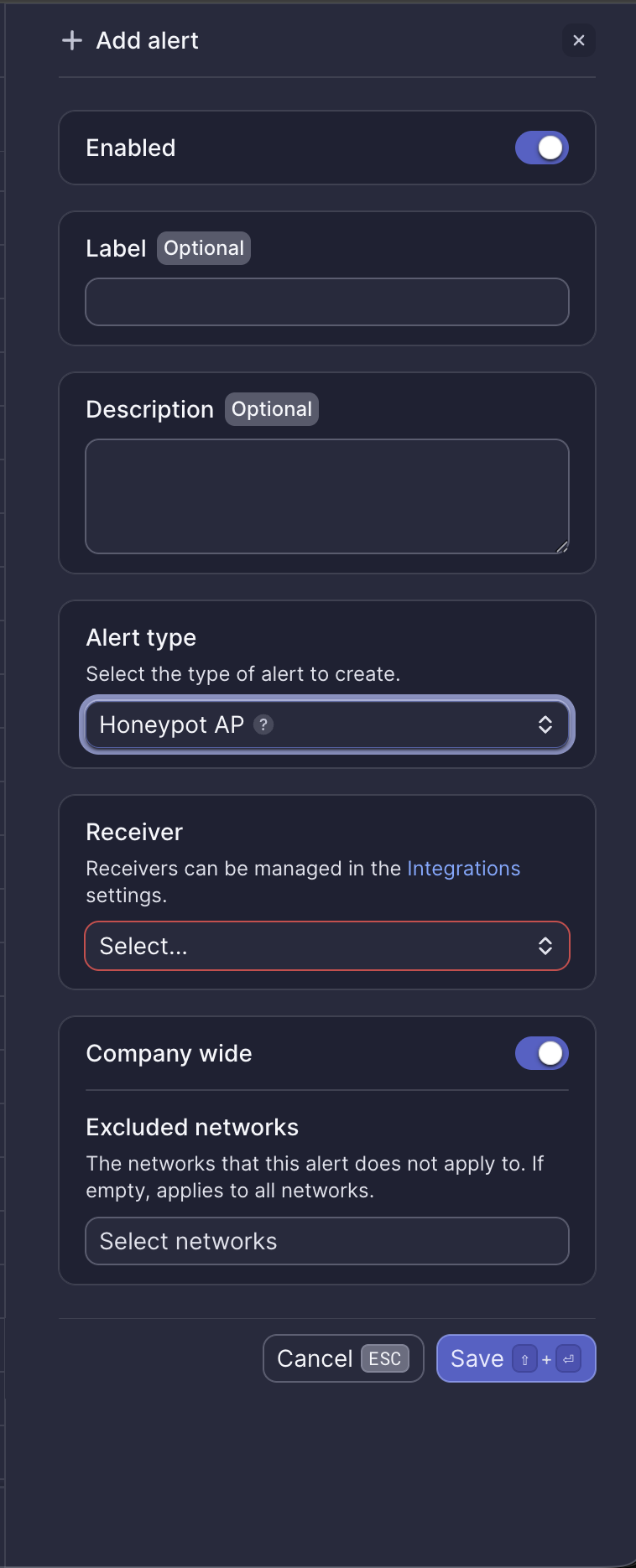Screen dimensions: 636x1568
Task: Click the Add alert panel header
Action: point(147,40)
